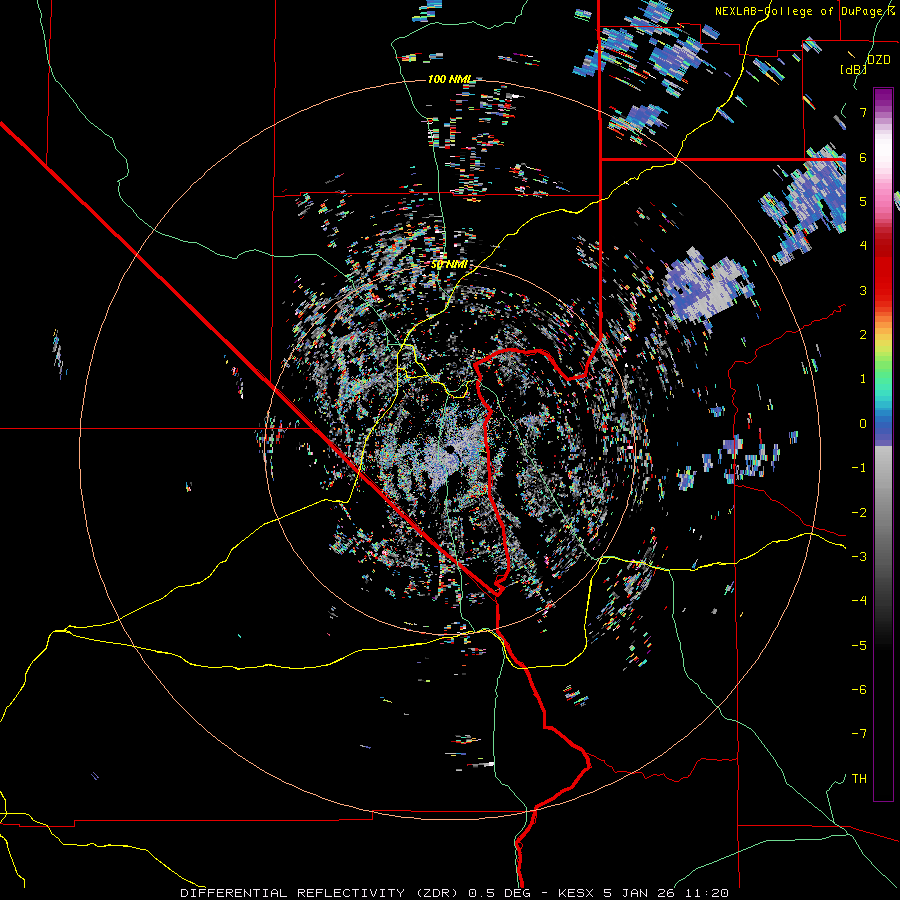Click the "-3" tick label on the color scale

(859, 556)
